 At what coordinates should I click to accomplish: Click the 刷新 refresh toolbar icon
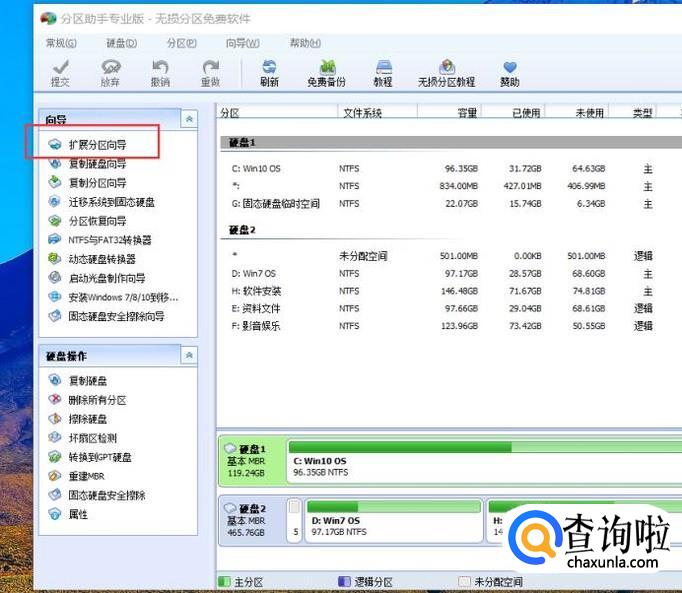(269, 73)
